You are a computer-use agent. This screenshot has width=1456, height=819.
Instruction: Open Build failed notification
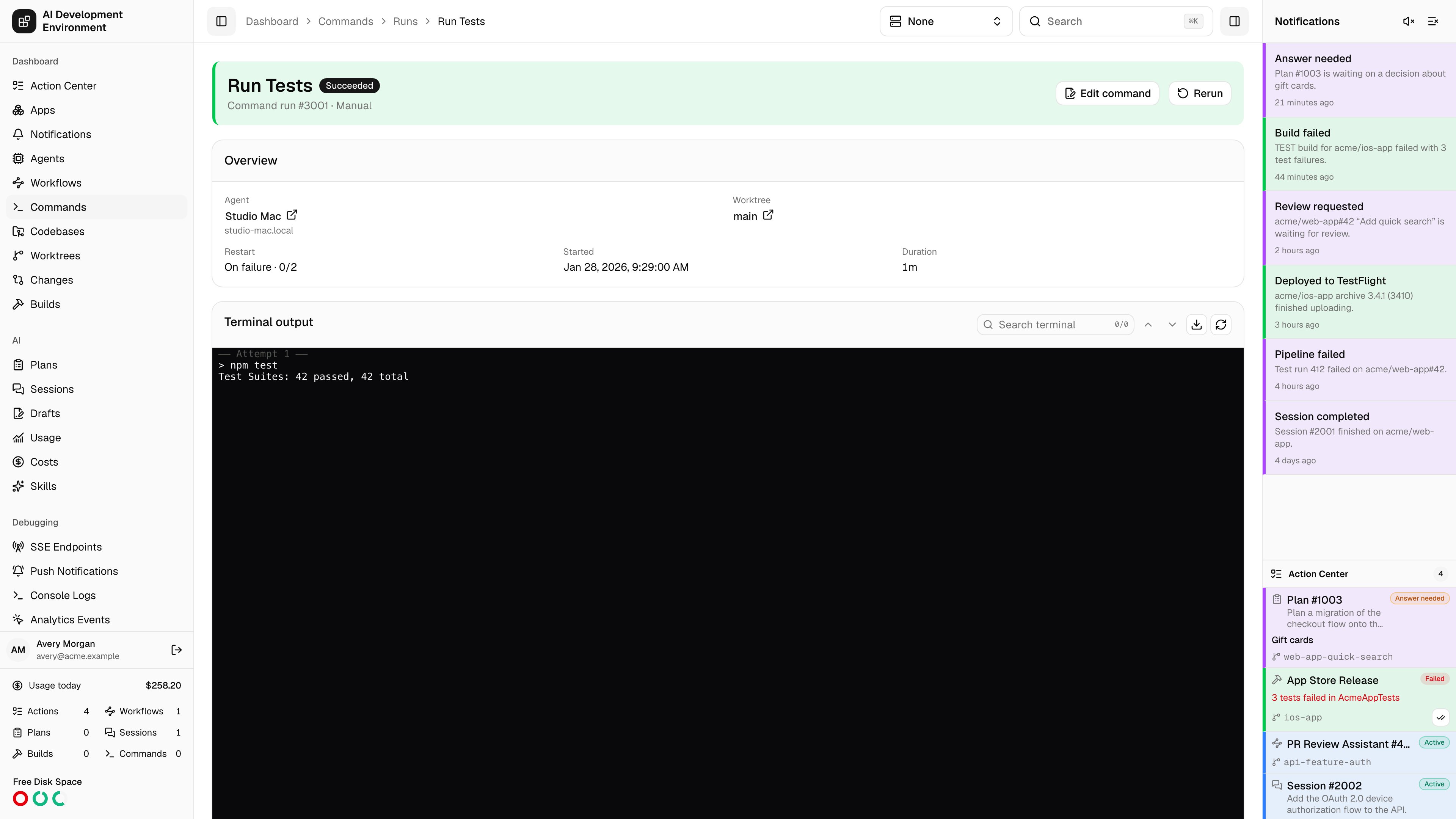pos(1359,154)
